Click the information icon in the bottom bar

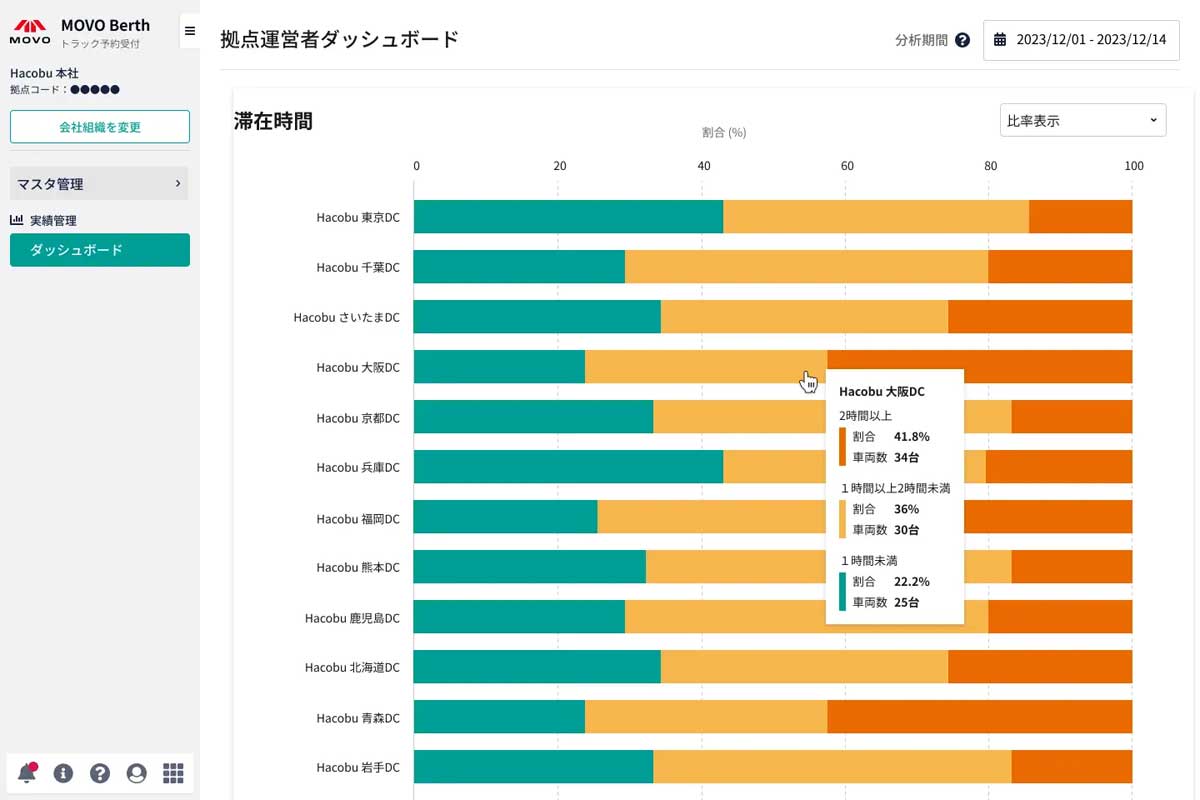pyautogui.click(x=63, y=773)
